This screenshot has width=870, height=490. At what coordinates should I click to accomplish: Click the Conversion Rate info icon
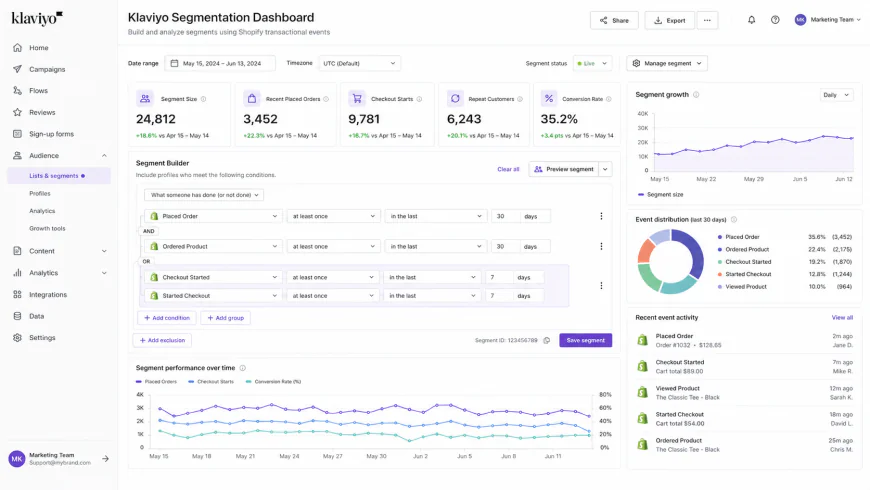coord(609,99)
